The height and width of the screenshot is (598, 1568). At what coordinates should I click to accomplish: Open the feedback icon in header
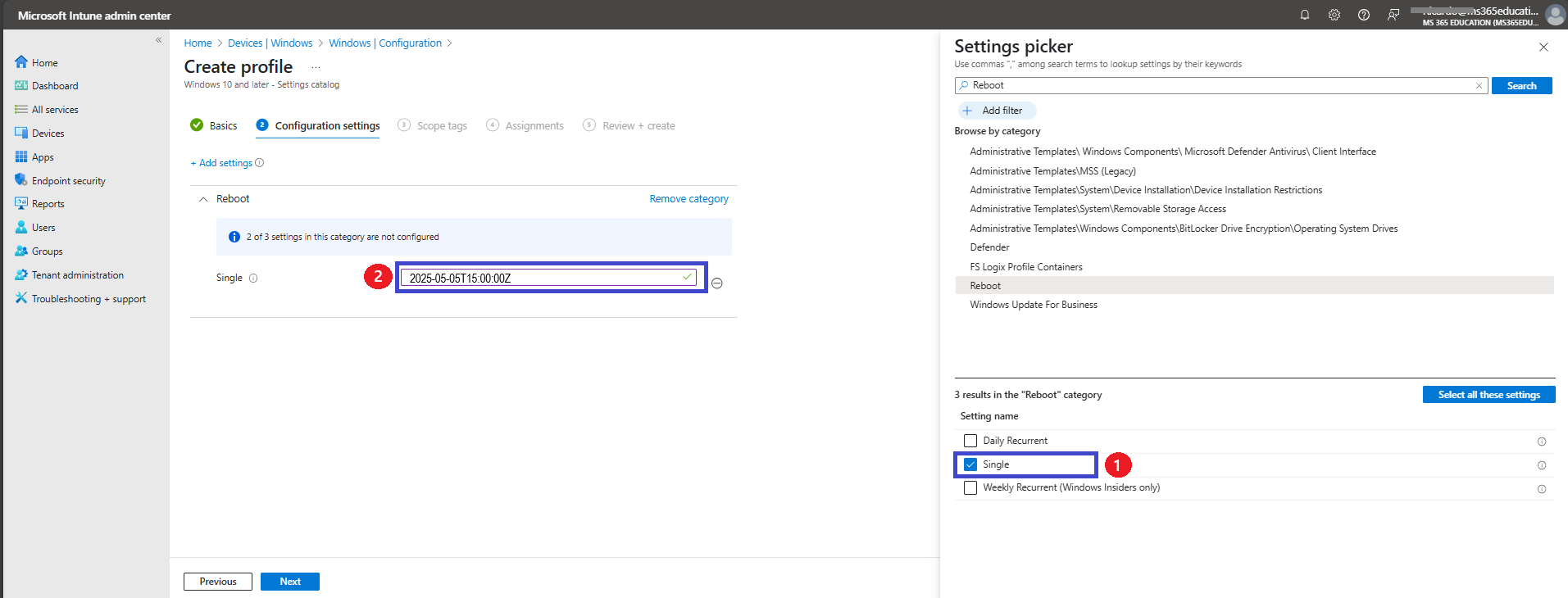click(1393, 15)
